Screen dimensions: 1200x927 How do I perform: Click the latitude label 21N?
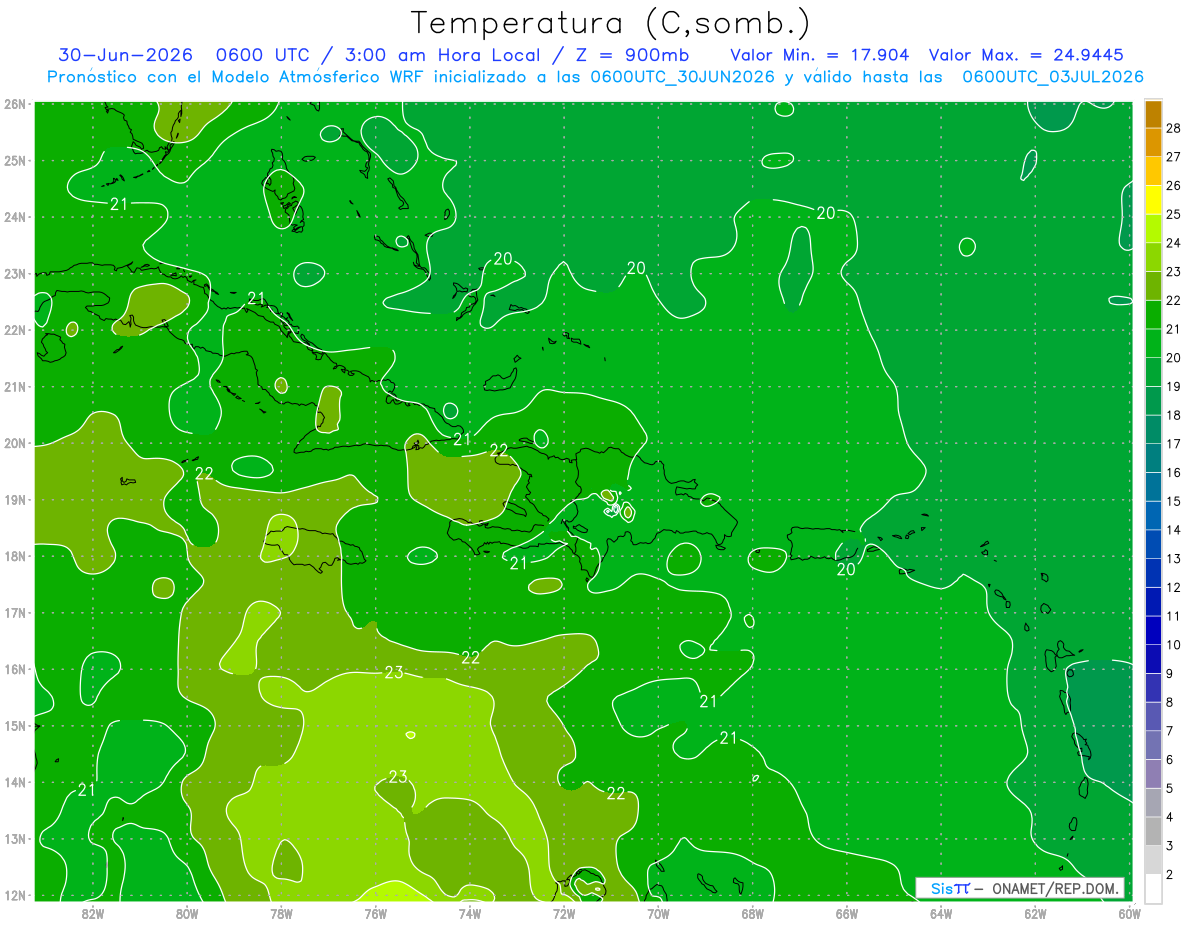(14, 386)
